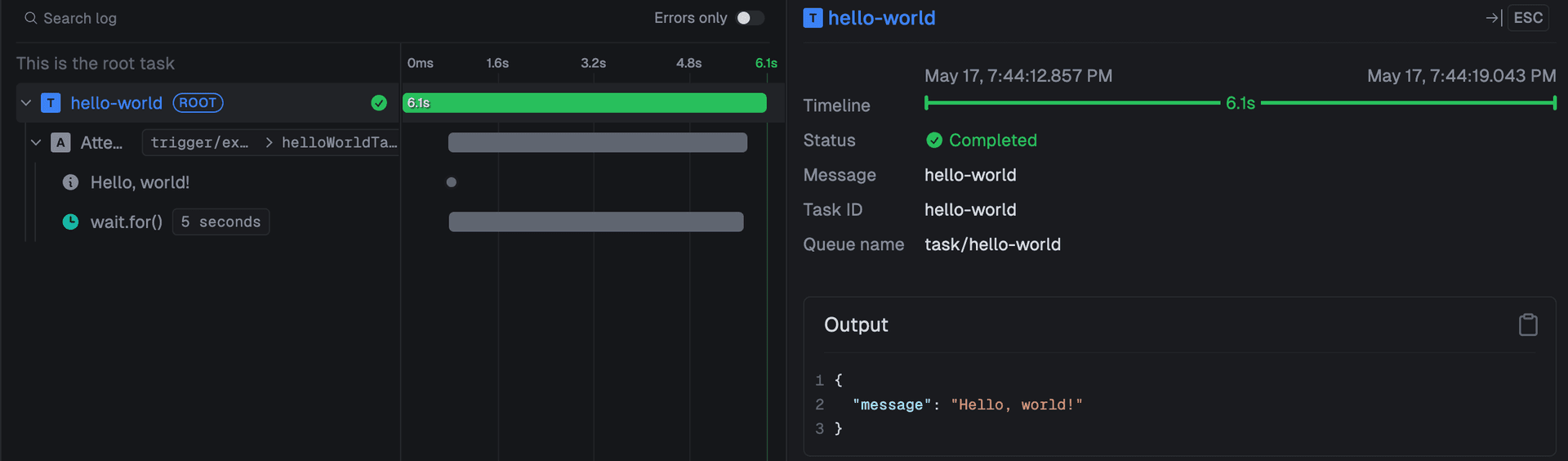Image resolution: width=1568 pixels, height=461 pixels.
Task: Click the info icon beside Hello, world!
Action: pyautogui.click(x=71, y=182)
